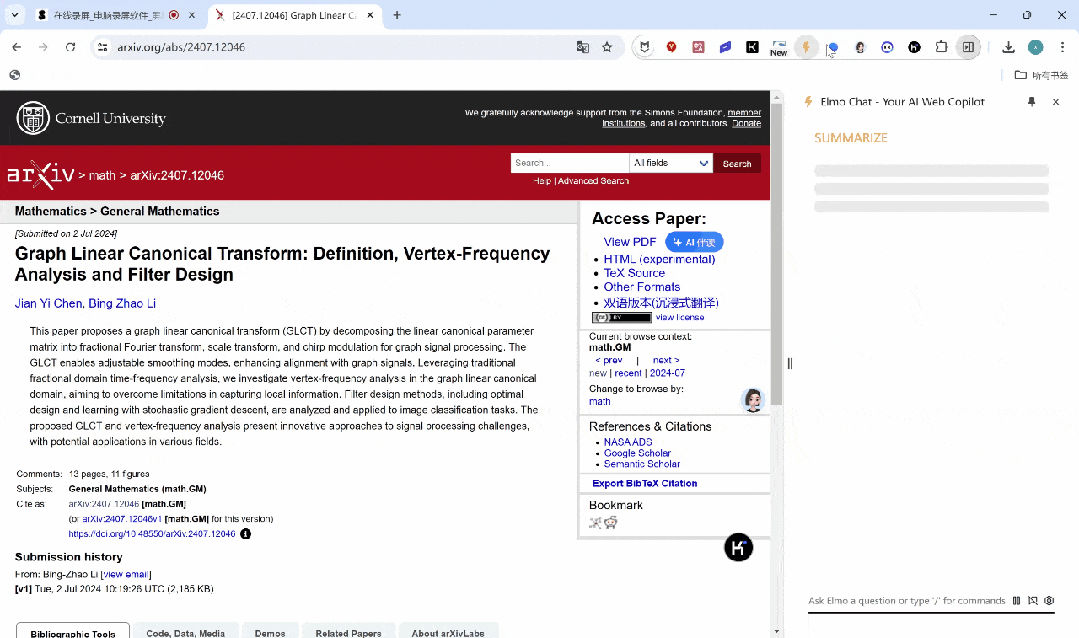Click the Ask Elmo question input field

[905, 601]
